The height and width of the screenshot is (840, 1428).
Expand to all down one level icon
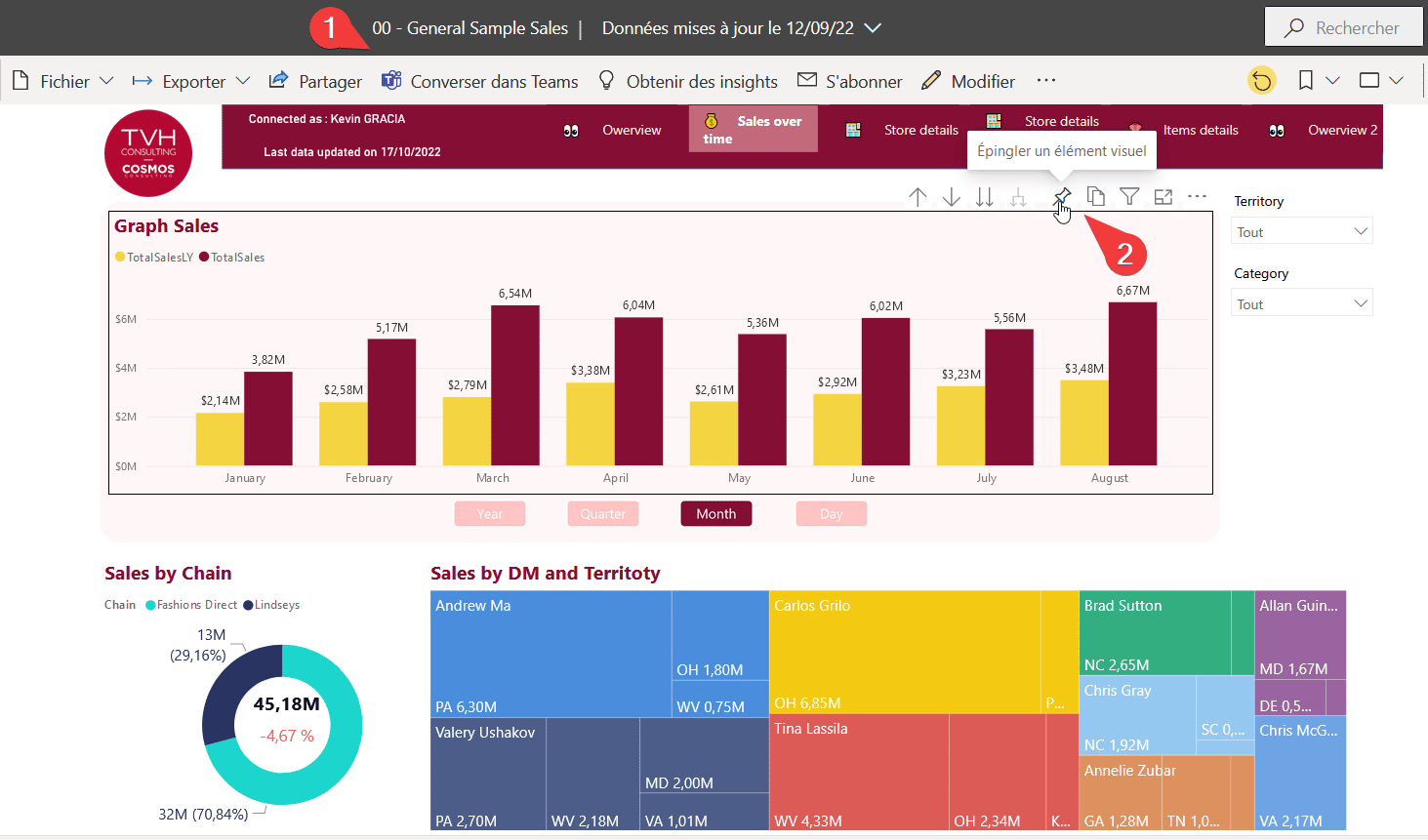[x=1018, y=197]
